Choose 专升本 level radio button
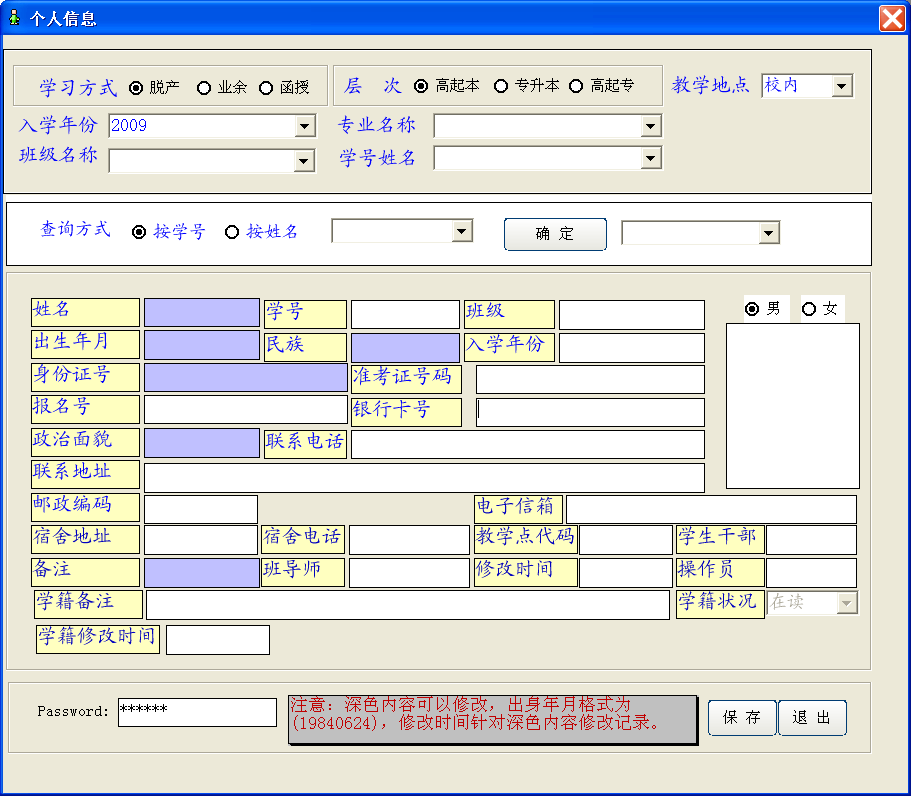Screen dimensions: 911x796 point(501,86)
